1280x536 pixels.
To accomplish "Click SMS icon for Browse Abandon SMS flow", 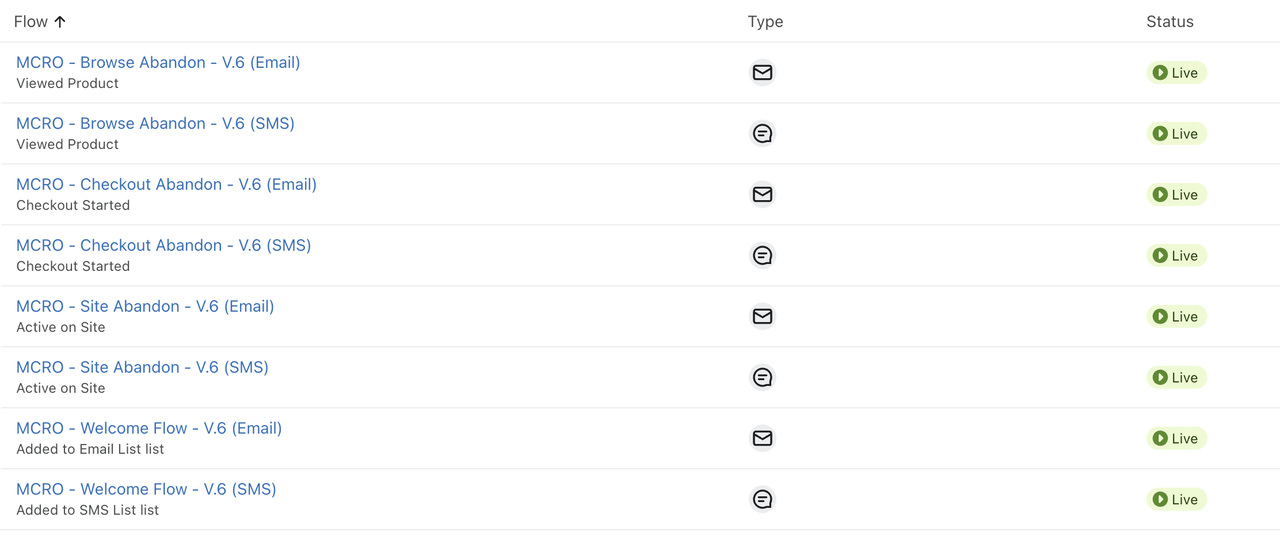I will (x=762, y=134).
